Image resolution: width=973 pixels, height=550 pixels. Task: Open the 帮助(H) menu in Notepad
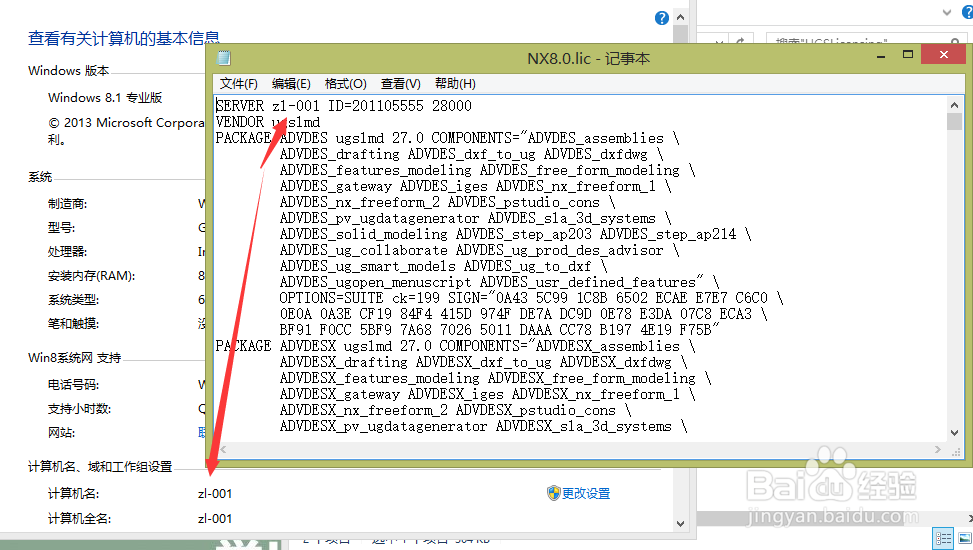pos(455,84)
